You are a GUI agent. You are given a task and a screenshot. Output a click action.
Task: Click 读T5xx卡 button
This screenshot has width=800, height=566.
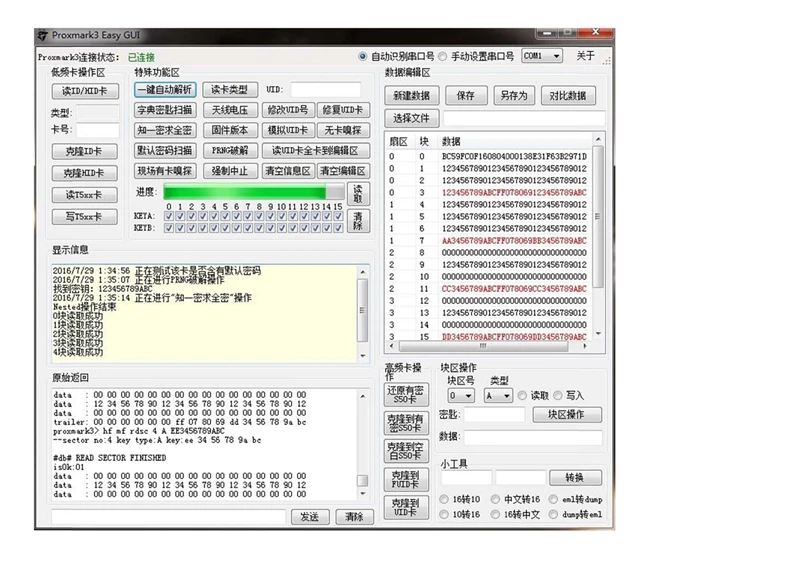[85, 195]
